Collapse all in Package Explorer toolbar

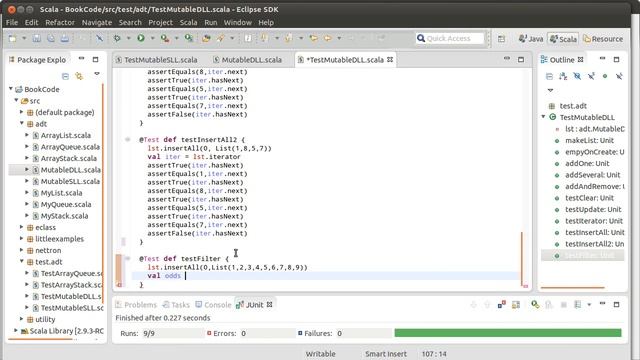pyautogui.click(x=65, y=76)
